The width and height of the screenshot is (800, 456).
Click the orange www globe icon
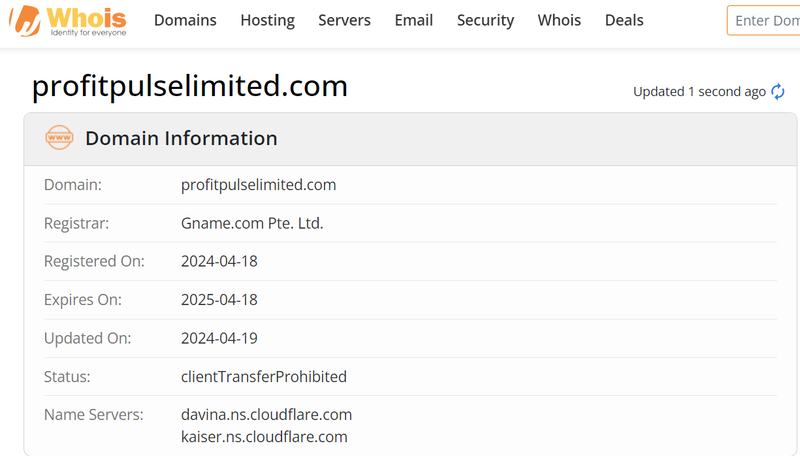coord(59,138)
